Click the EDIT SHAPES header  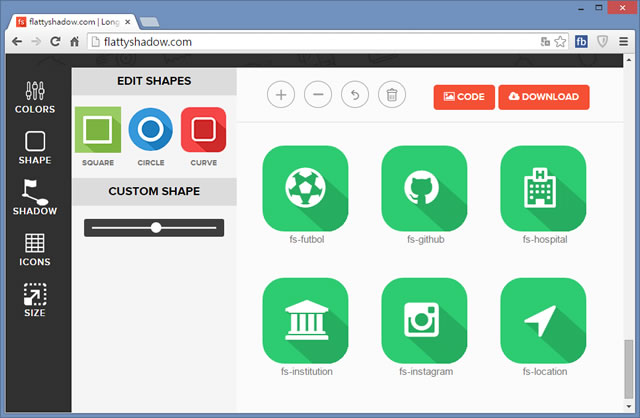click(154, 81)
